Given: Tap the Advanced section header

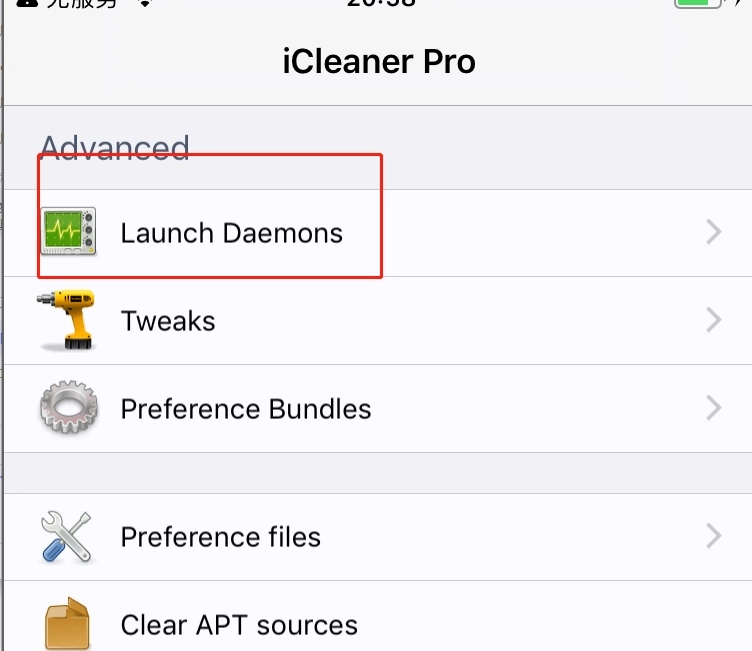Looking at the screenshot, I should pos(115,148).
